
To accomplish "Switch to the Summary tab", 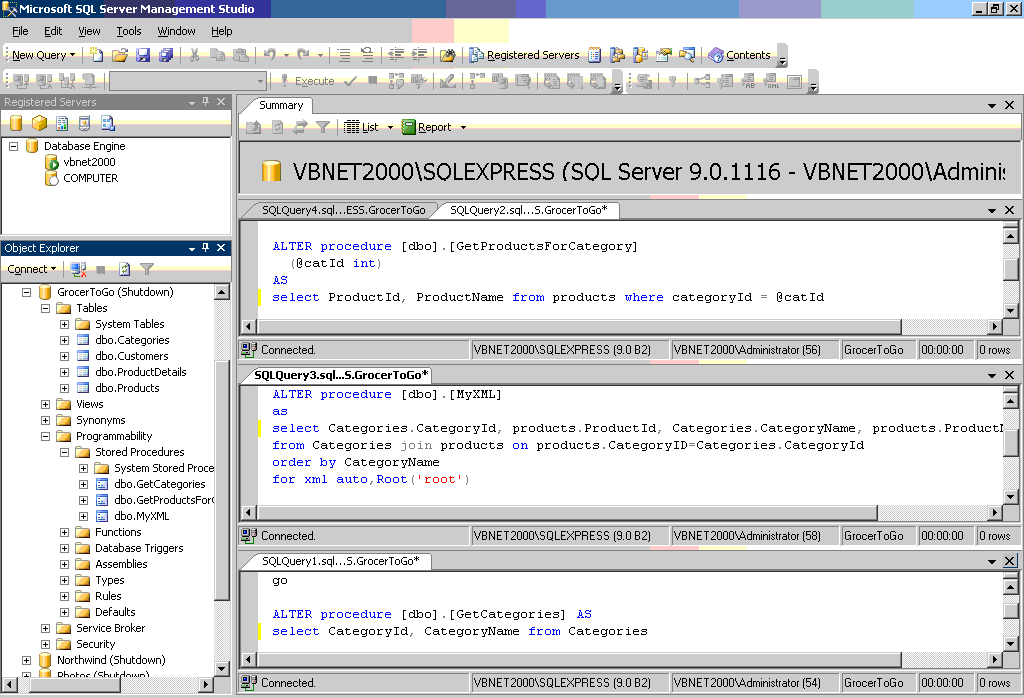I will coord(281,106).
